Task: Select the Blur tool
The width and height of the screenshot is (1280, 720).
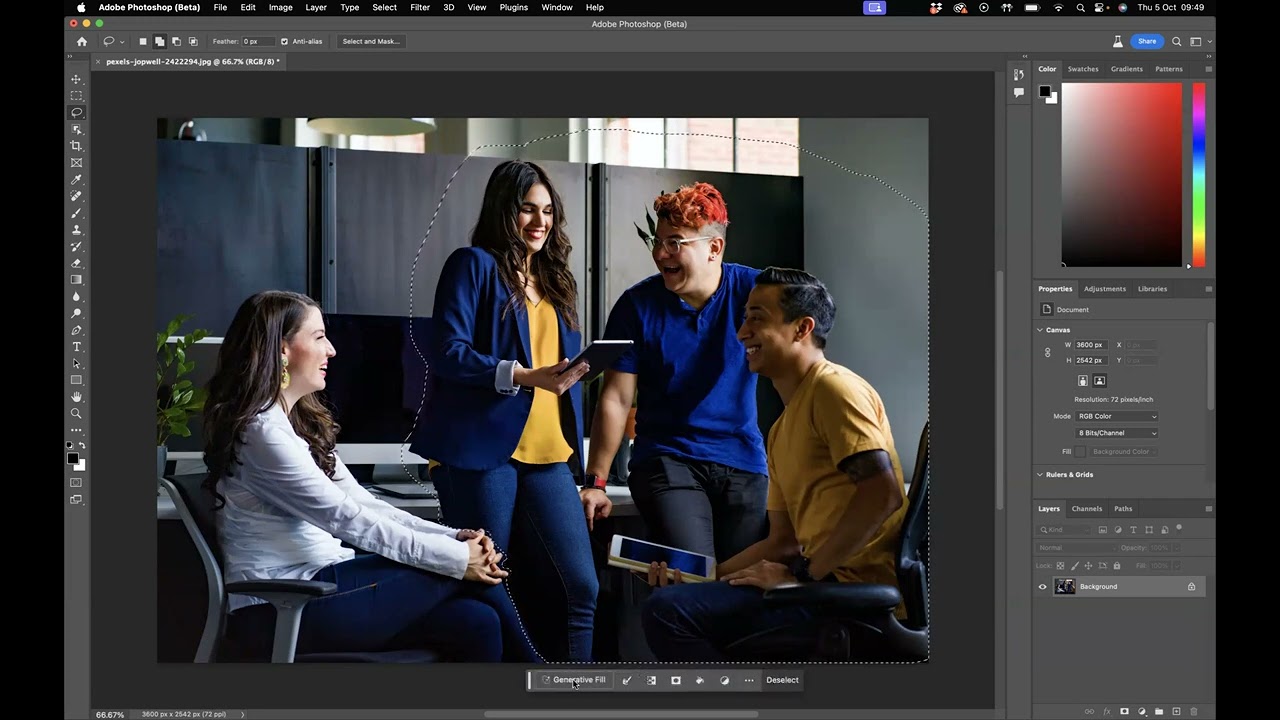Action: click(76, 297)
